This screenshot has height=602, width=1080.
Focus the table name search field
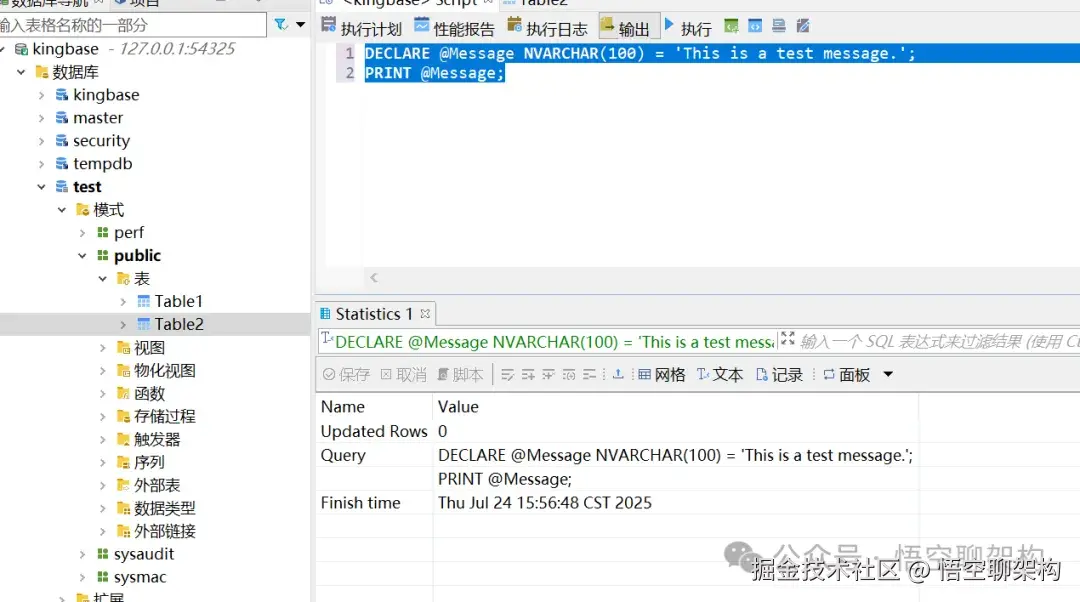132,25
